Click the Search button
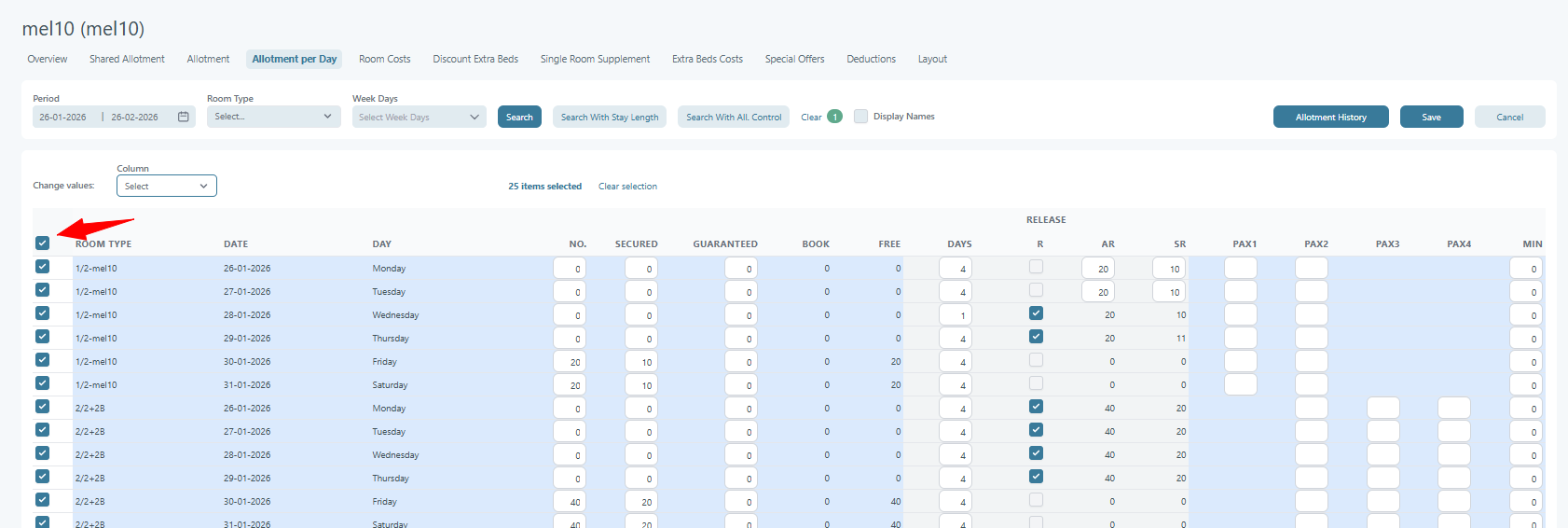 coord(519,117)
